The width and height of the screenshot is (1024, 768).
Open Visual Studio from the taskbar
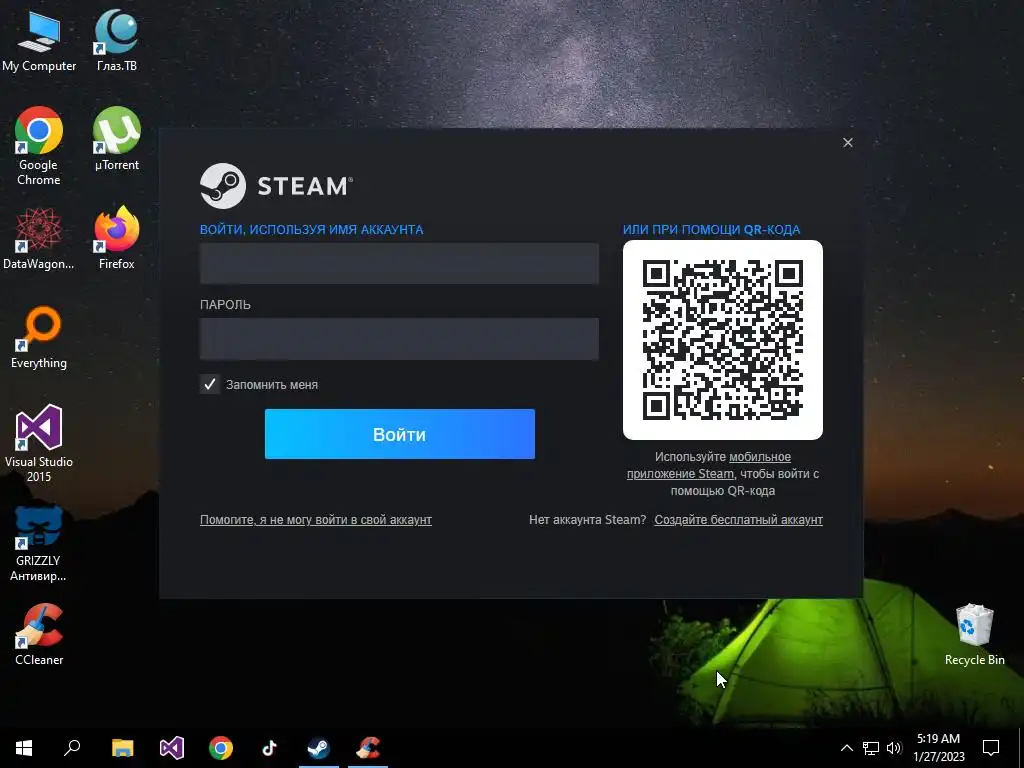[x=172, y=748]
